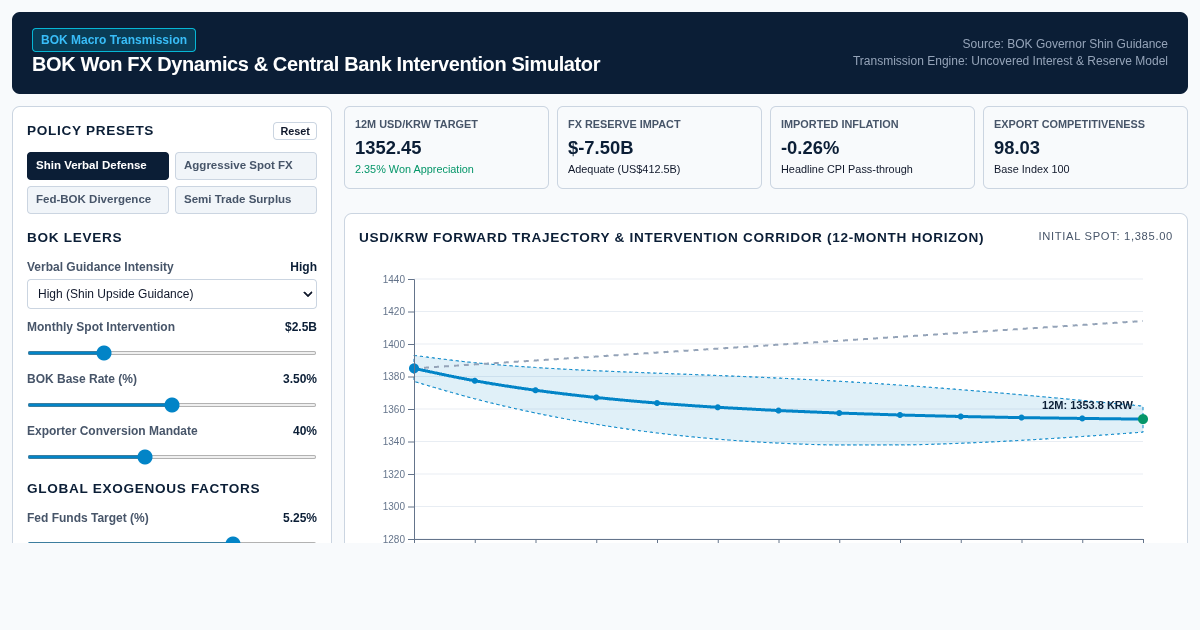
Task: Click the 1280 y-axis label
Action: pyautogui.click(x=394, y=539)
